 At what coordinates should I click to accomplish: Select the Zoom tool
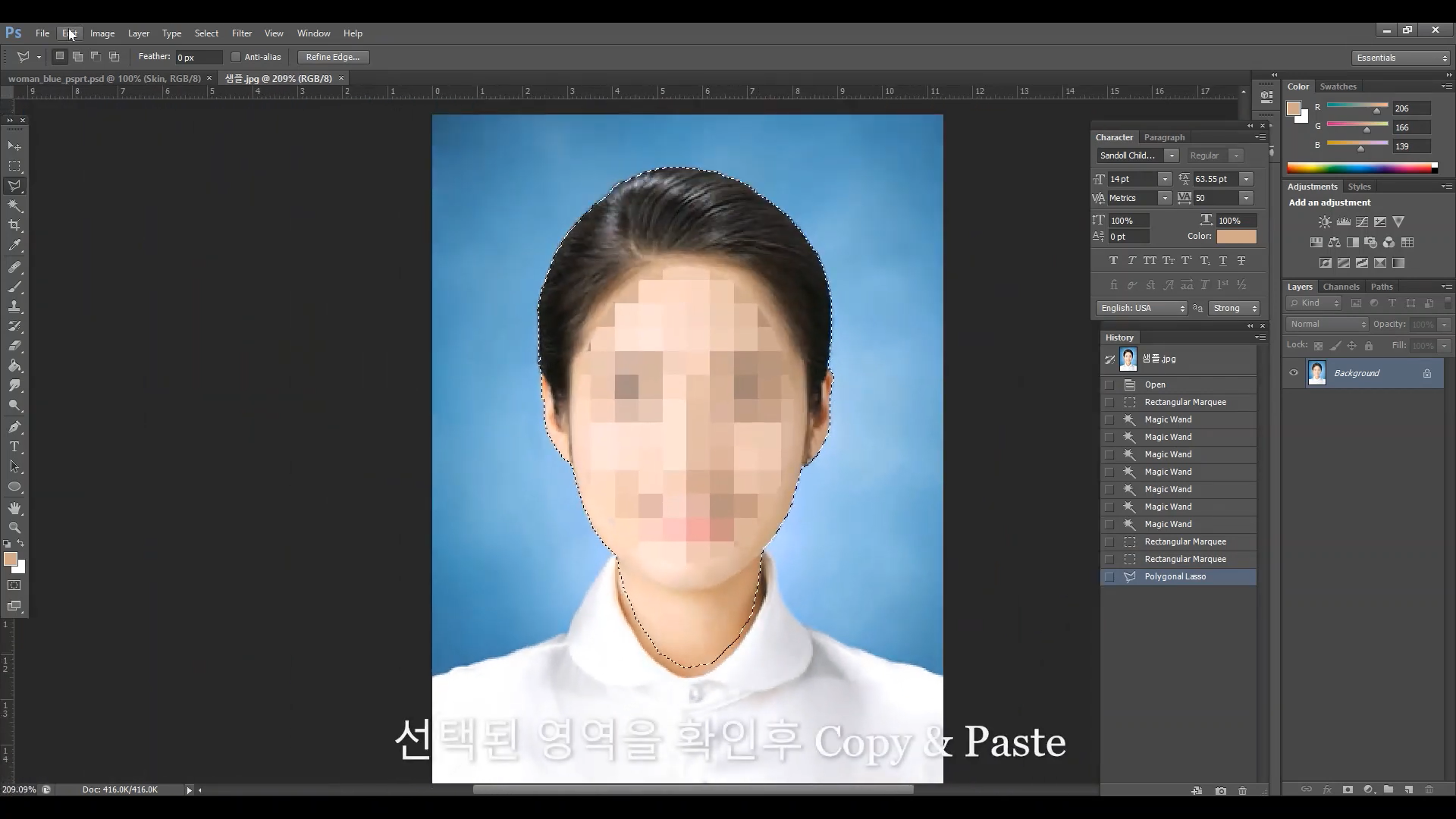click(x=14, y=527)
